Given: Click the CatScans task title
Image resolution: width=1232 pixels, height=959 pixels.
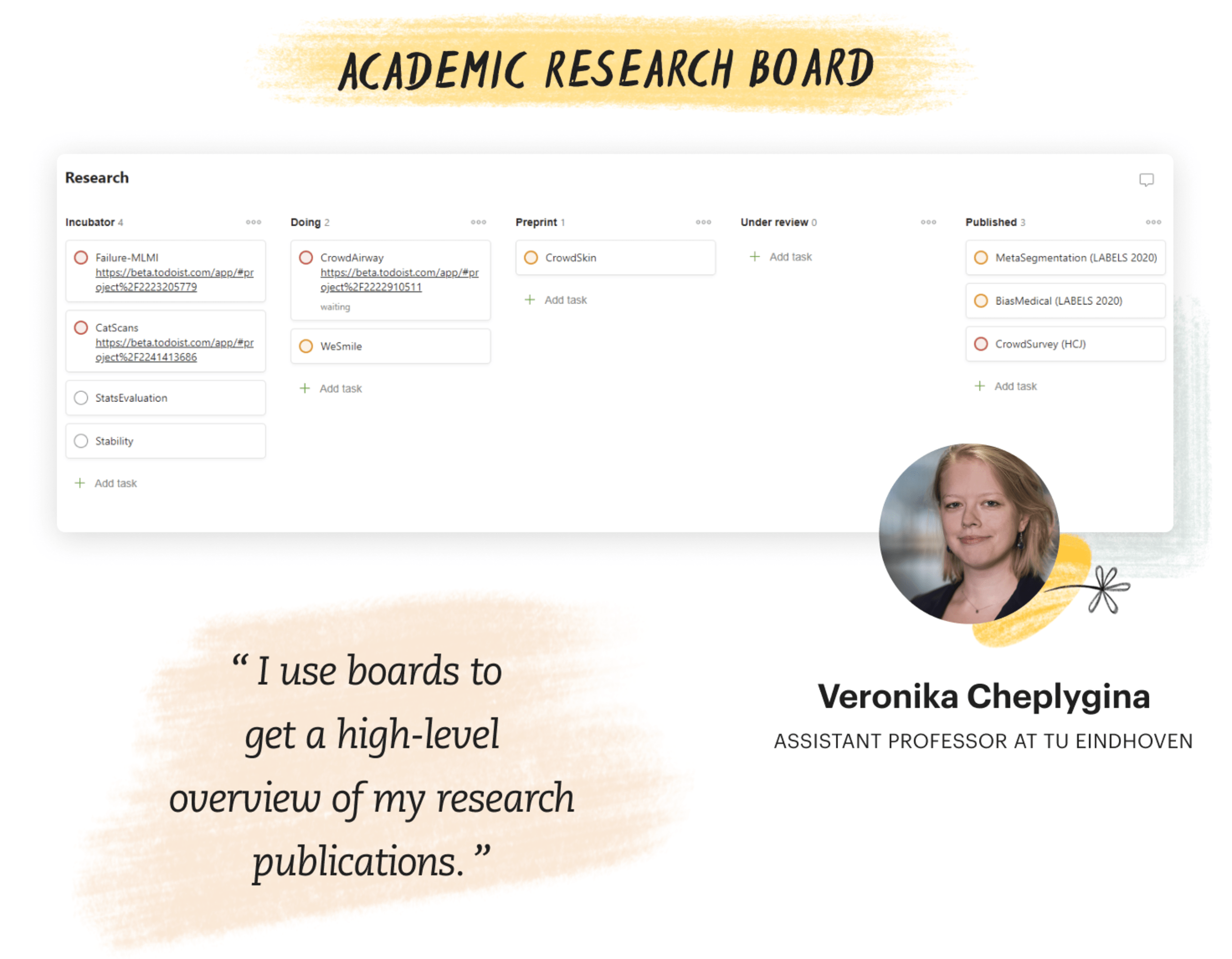Looking at the screenshot, I should coord(117,328).
